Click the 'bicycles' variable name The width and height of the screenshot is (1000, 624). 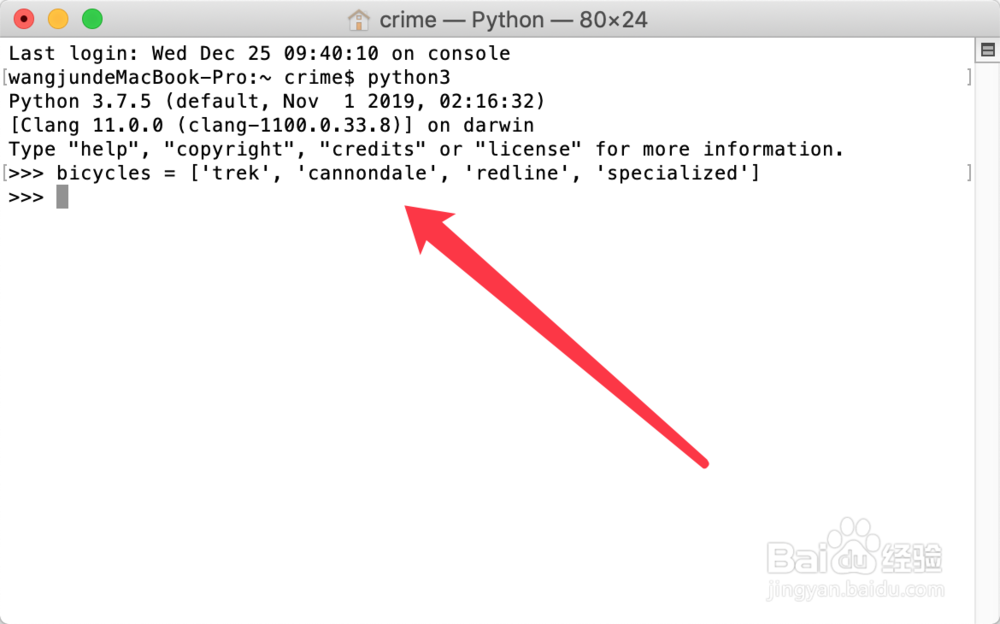(103, 173)
